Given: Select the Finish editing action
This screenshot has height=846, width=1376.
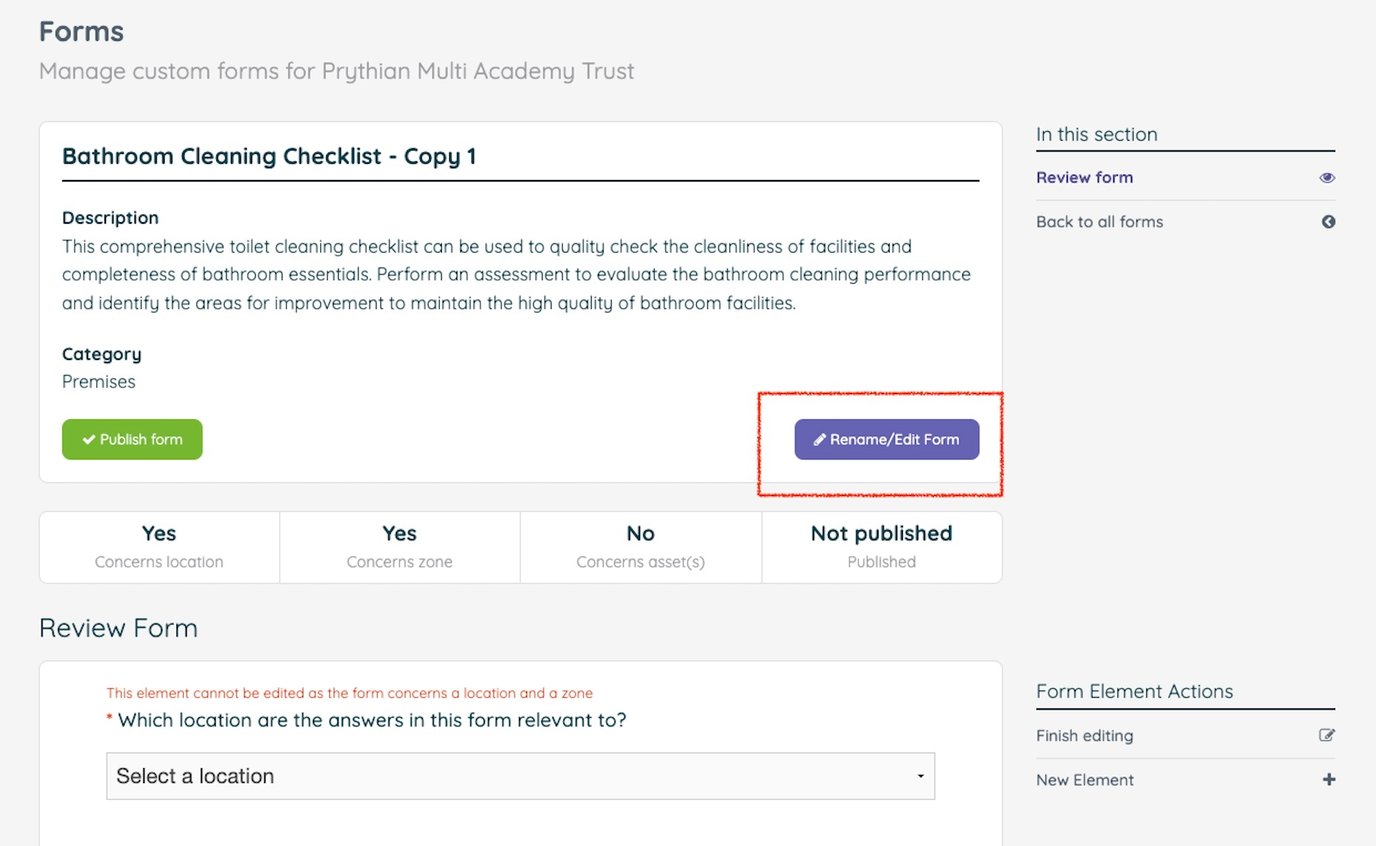Looking at the screenshot, I should point(1084,736).
